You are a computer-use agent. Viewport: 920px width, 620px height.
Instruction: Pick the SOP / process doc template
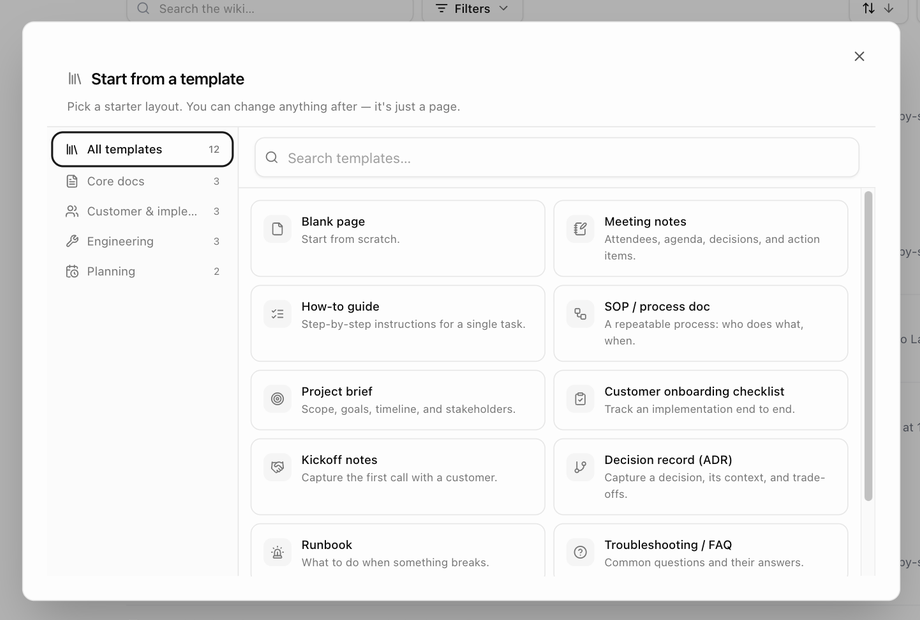701,323
